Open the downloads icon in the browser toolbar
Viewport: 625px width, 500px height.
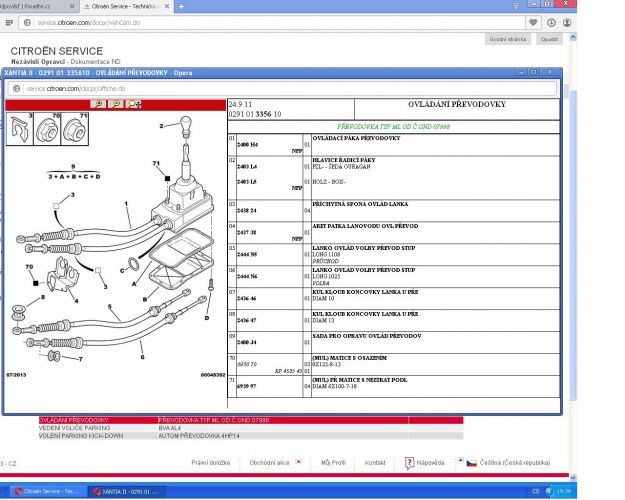(551, 23)
